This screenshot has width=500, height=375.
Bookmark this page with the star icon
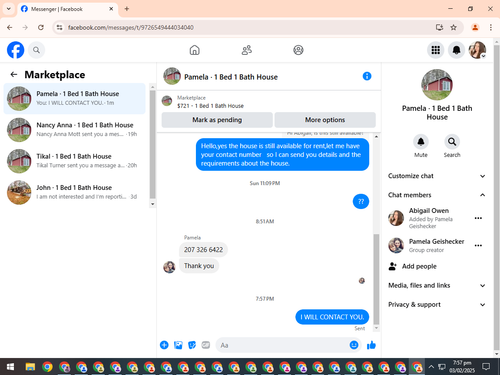[x=453, y=27]
